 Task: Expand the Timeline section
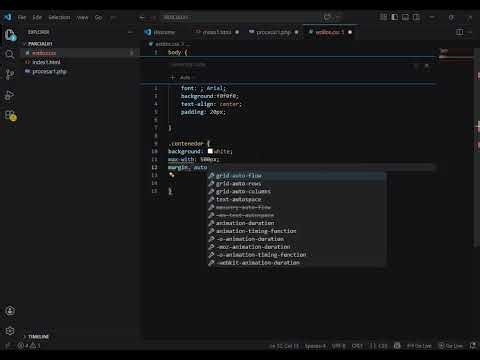[37, 337]
